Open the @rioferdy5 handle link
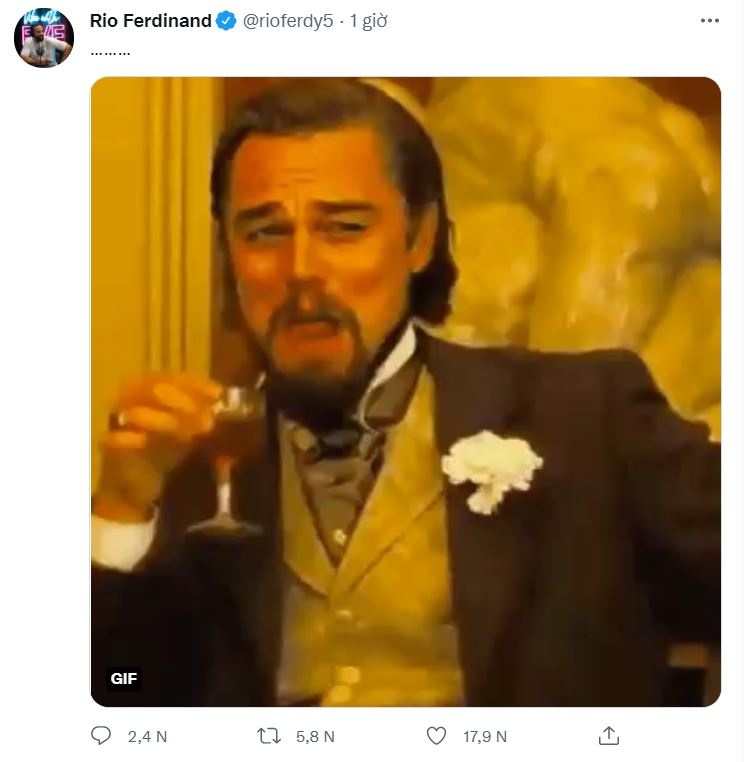The width and height of the screenshot is (746, 762). [287, 21]
